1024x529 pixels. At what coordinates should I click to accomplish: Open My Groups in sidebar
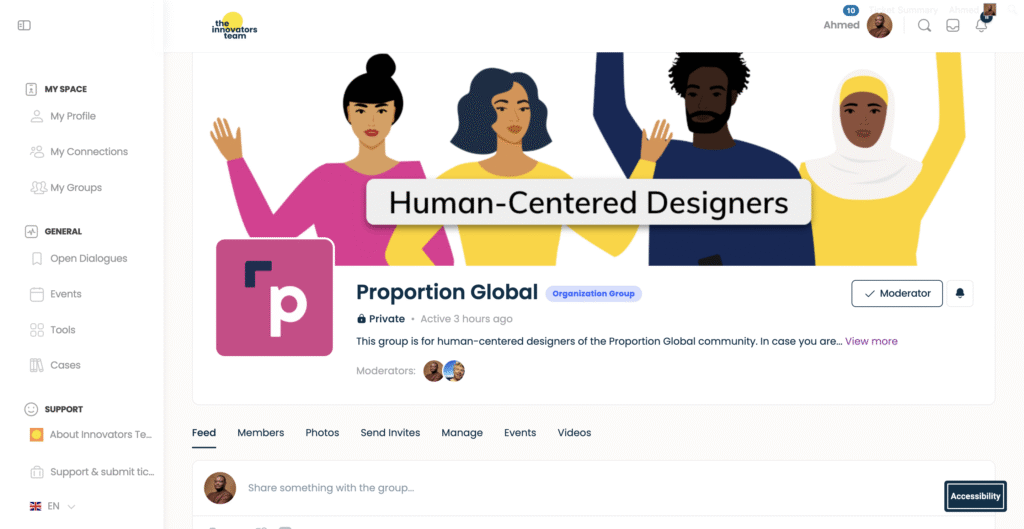pyautogui.click(x=66, y=187)
